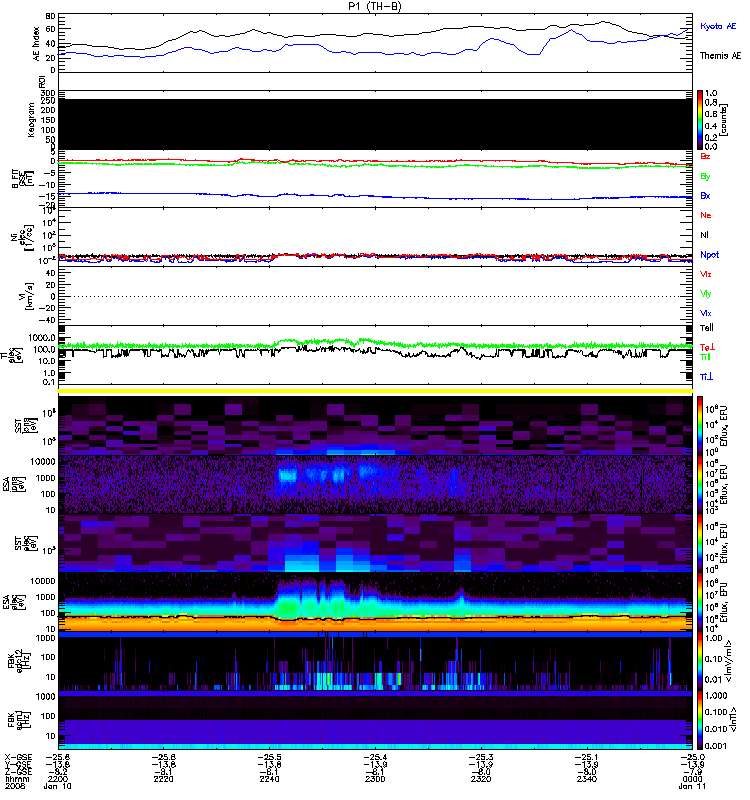
Task: Select the FBK scm nT color bar
Action: (700, 720)
